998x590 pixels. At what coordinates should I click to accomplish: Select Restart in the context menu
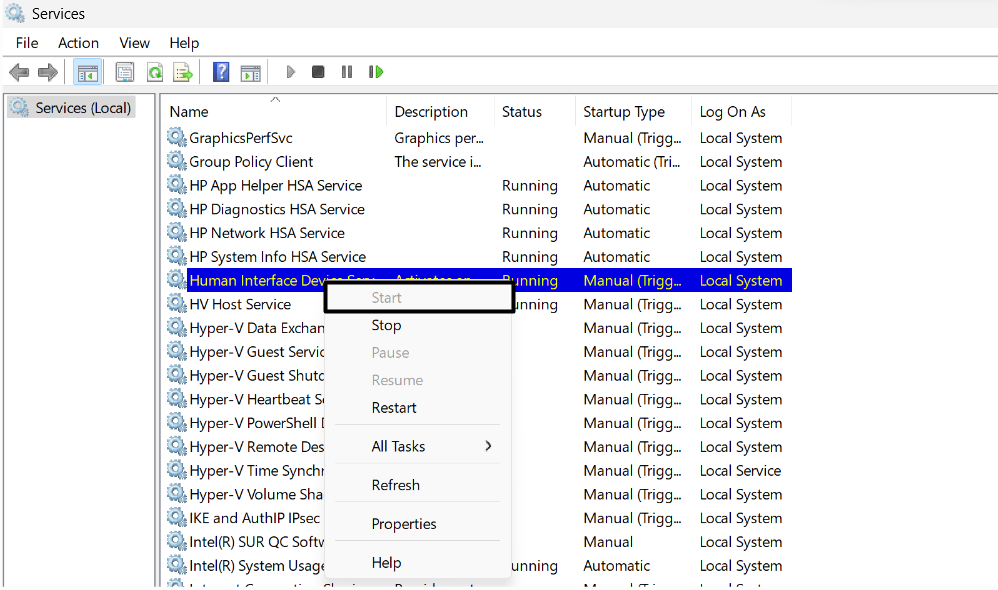point(394,408)
